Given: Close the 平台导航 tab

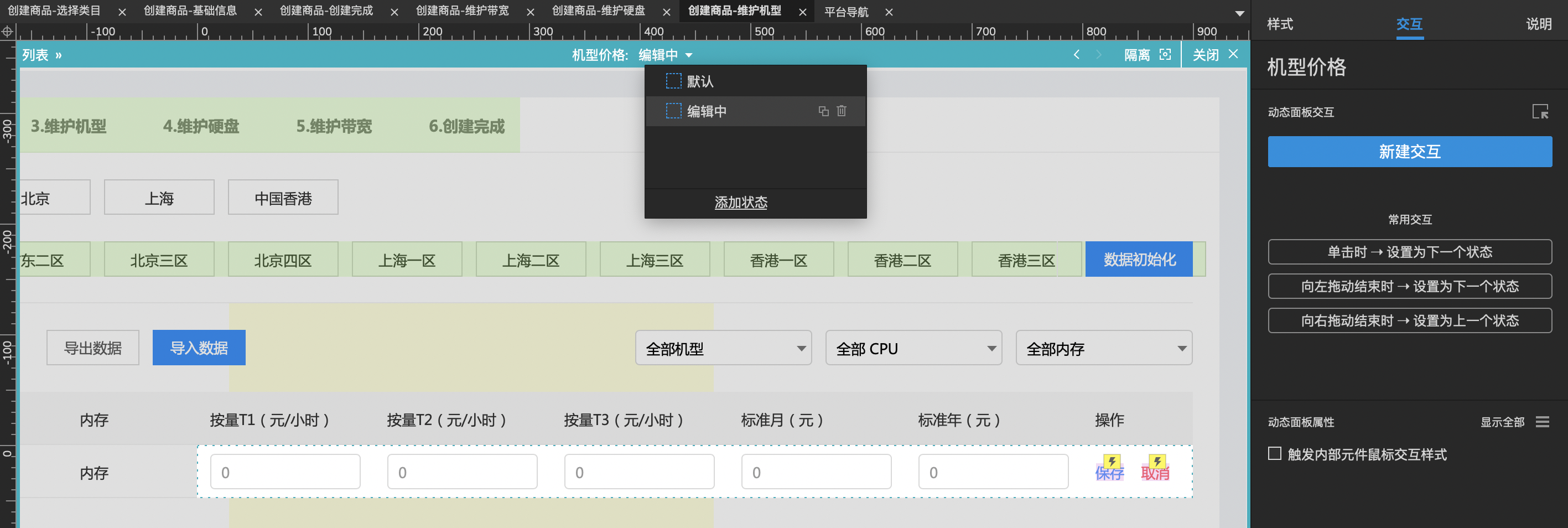Looking at the screenshot, I should click(x=889, y=12).
